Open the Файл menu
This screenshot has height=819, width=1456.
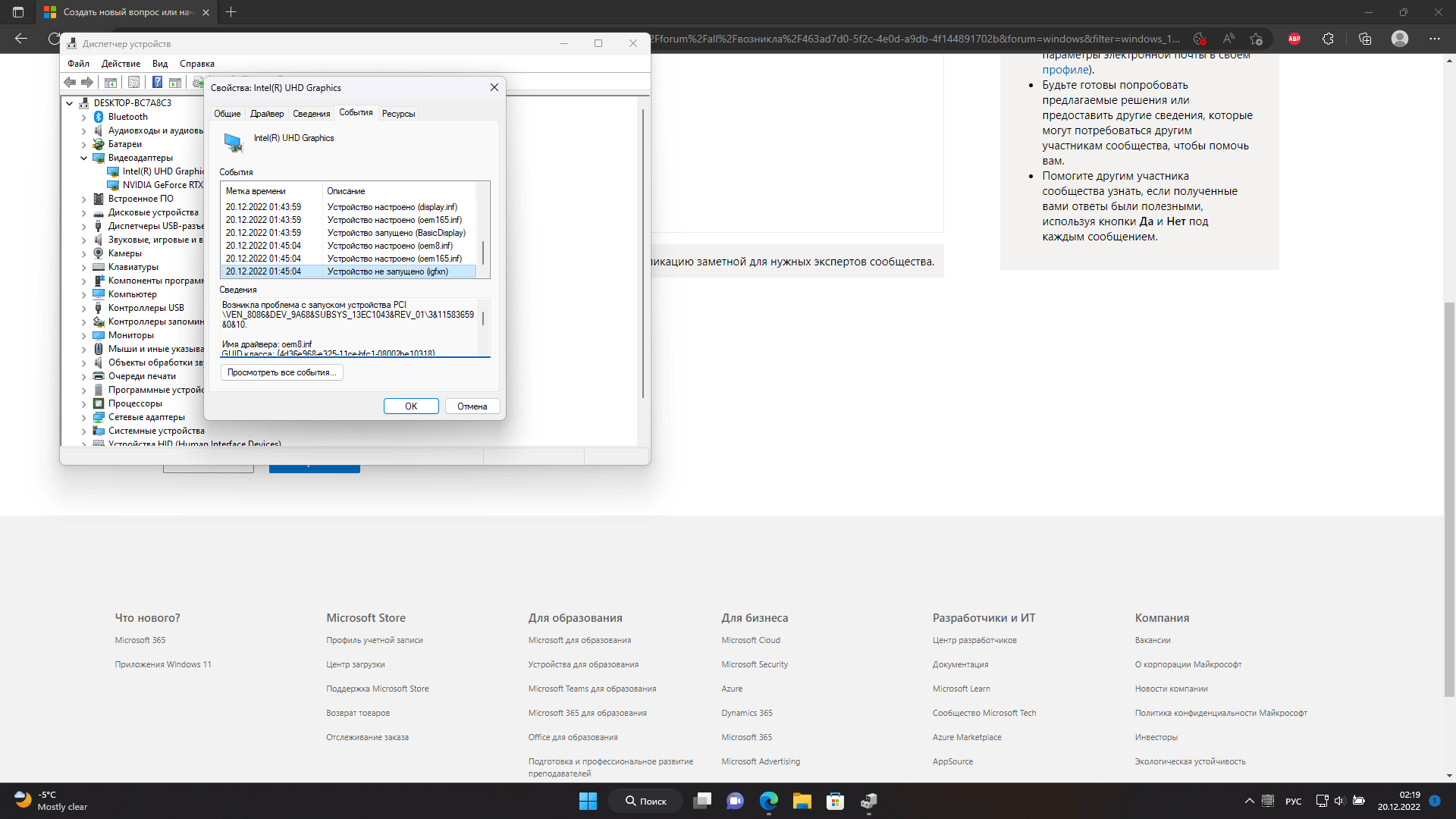[x=78, y=64]
